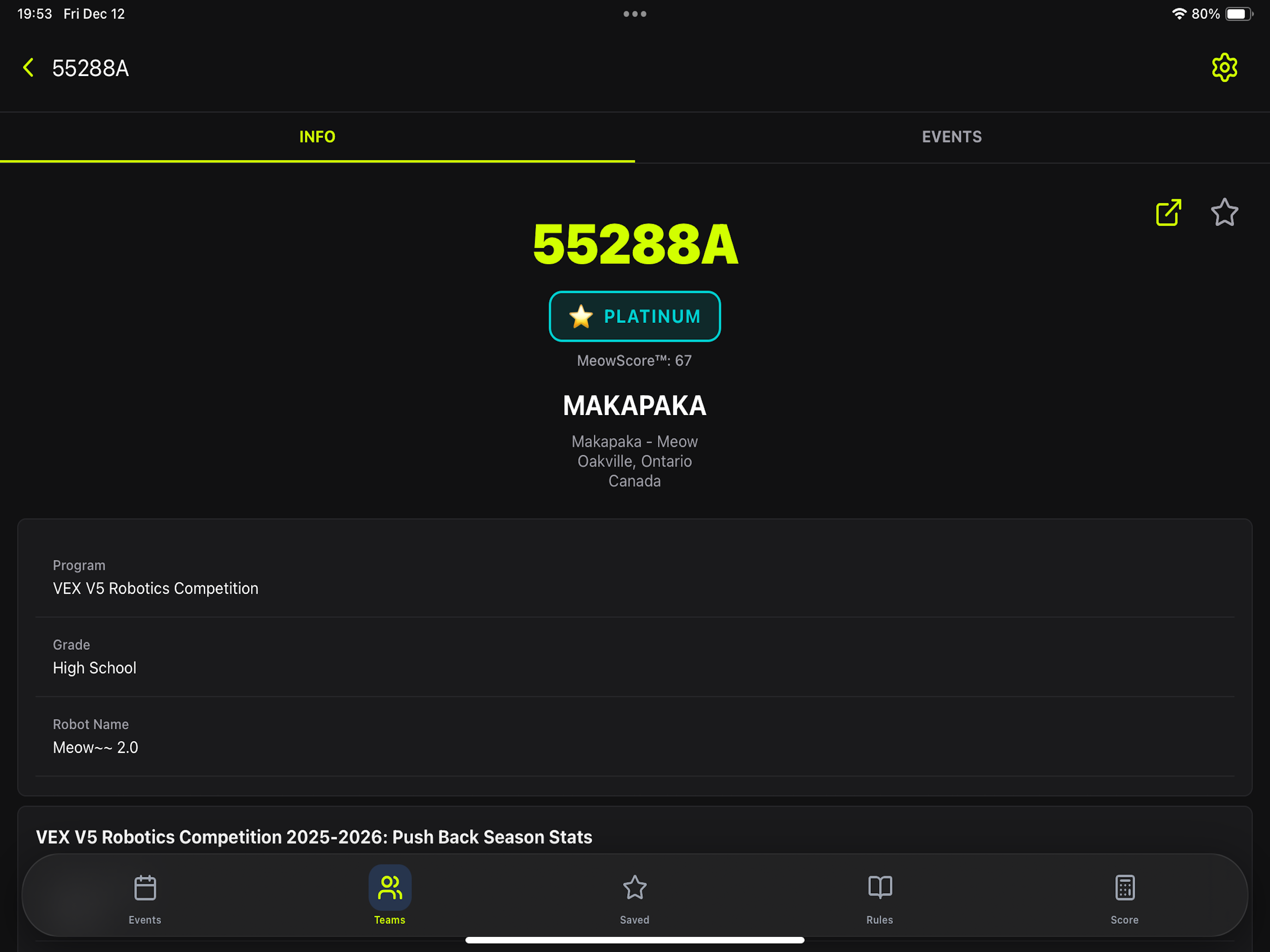Image resolution: width=1270 pixels, height=952 pixels.
Task: Tap the PLATINUM rank badge
Action: click(x=635, y=316)
